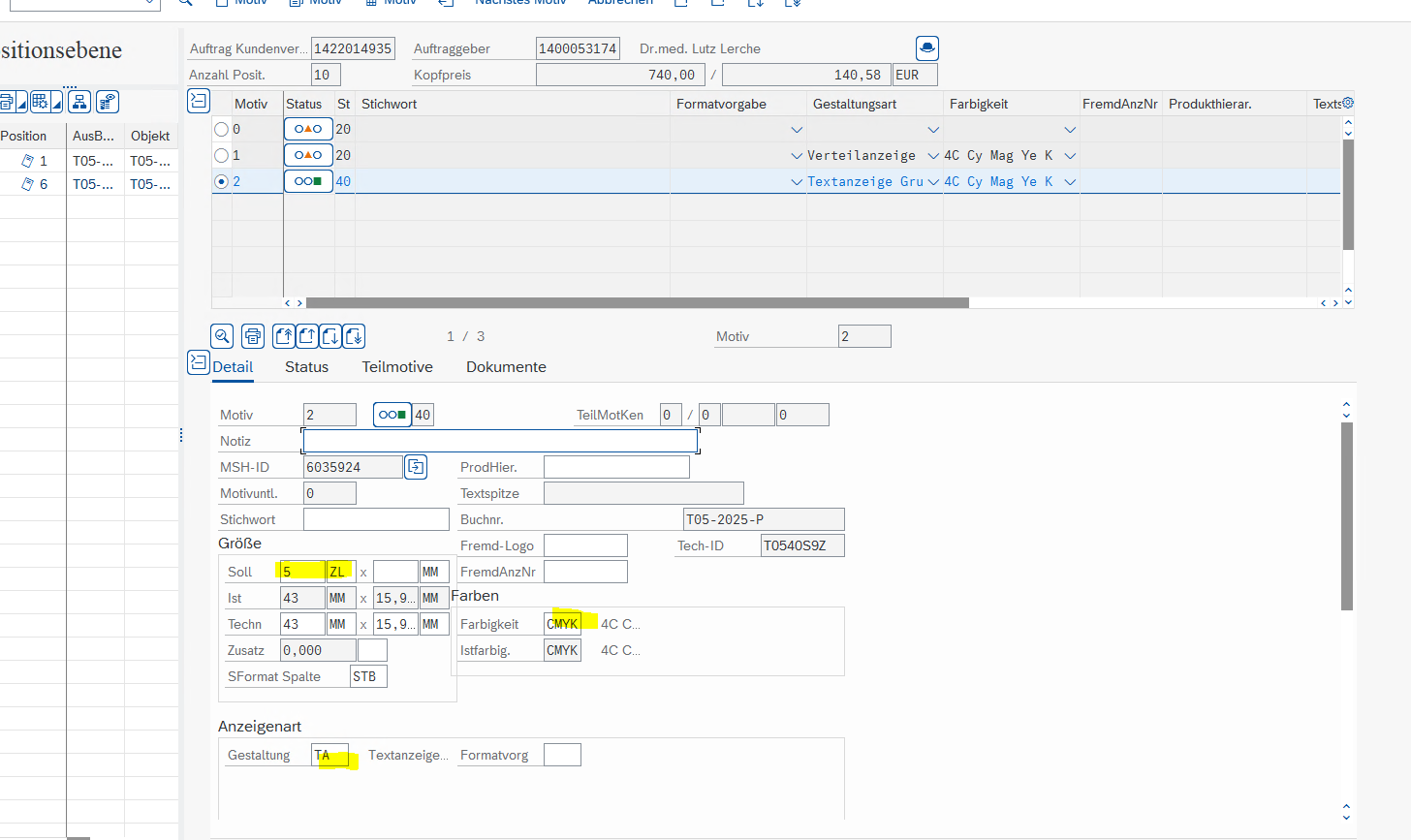1411x840 pixels.
Task: Open Textanzeige Gru Gestaltungsart dropdown arrow
Action: [933, 182]
